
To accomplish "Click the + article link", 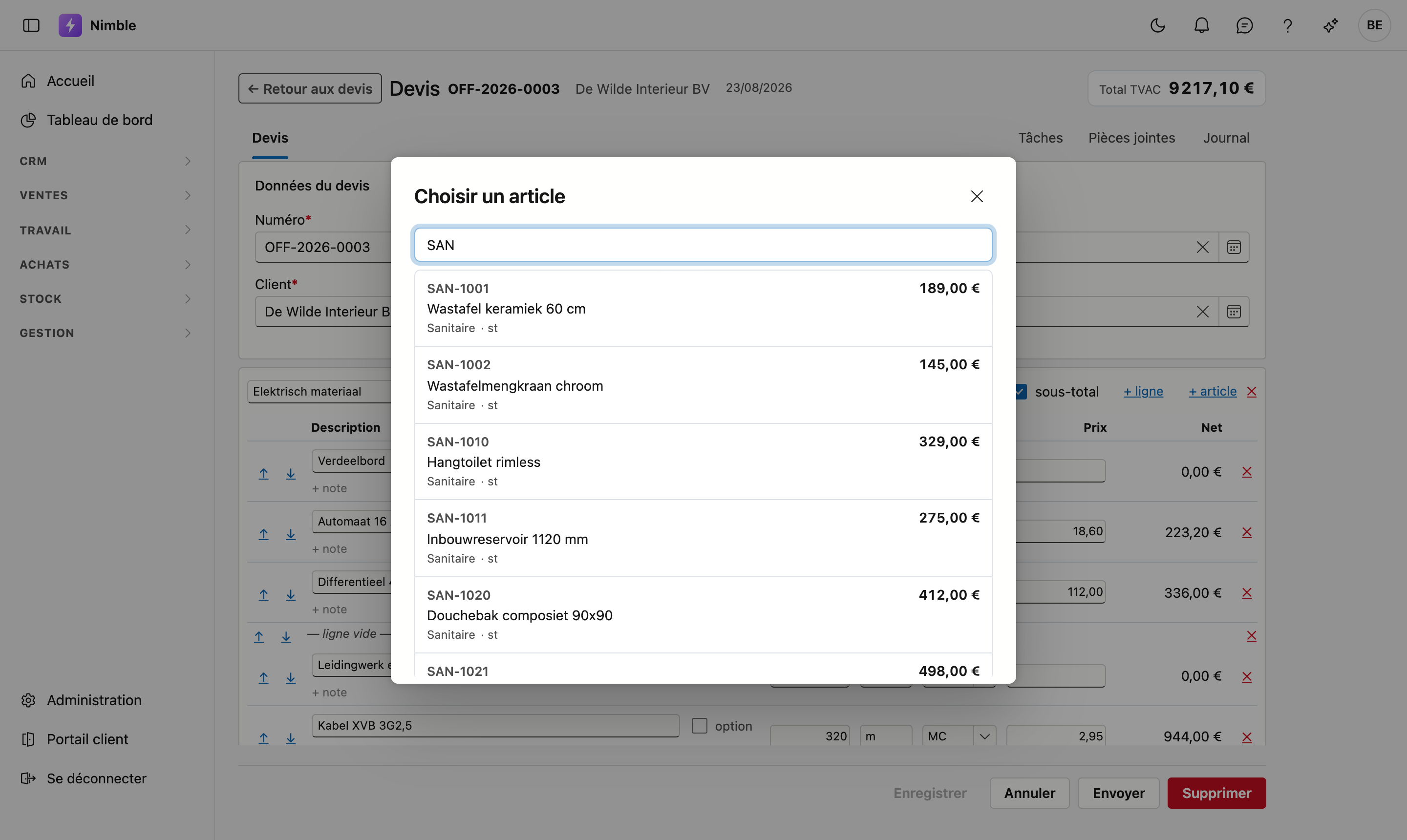I will [x=1212, y=391].
